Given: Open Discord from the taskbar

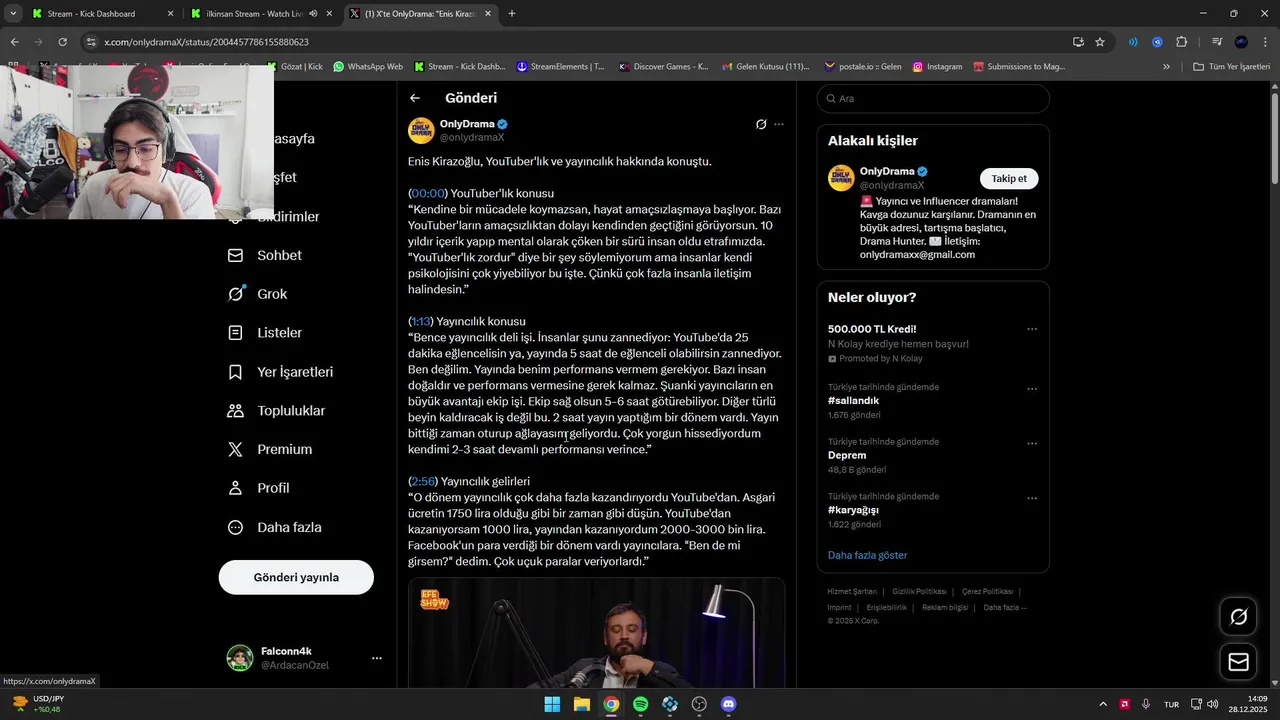Looking at the screenshot, I should [x=729, y=704].
